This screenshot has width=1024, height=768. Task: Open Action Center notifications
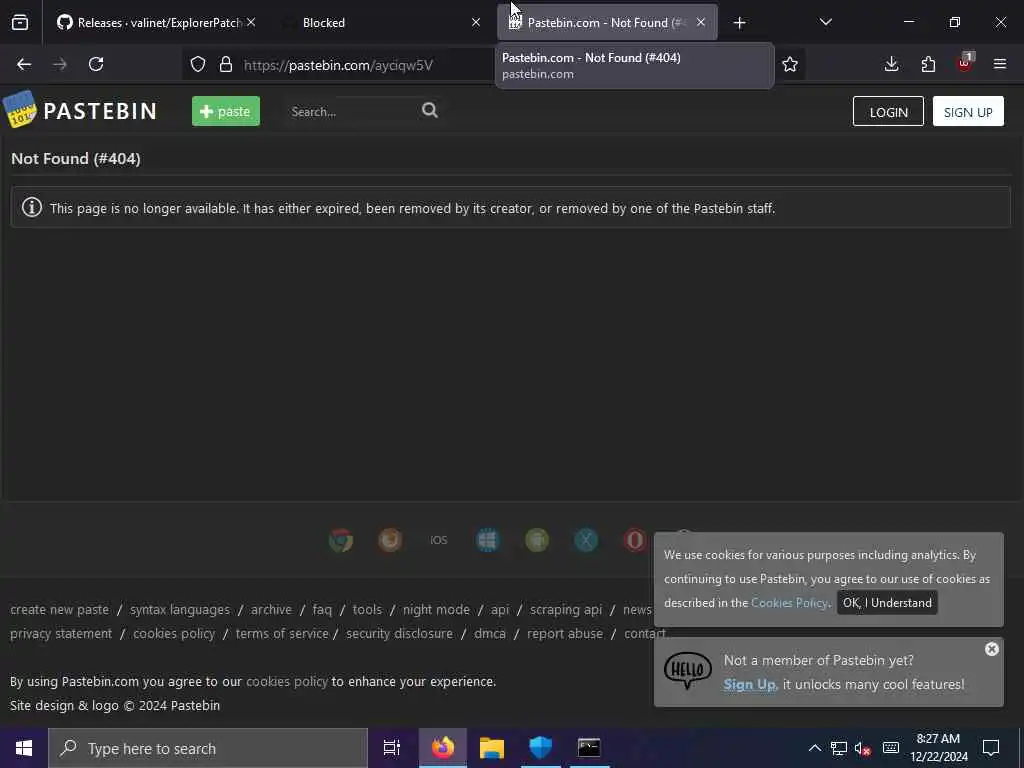pos(991,748)
